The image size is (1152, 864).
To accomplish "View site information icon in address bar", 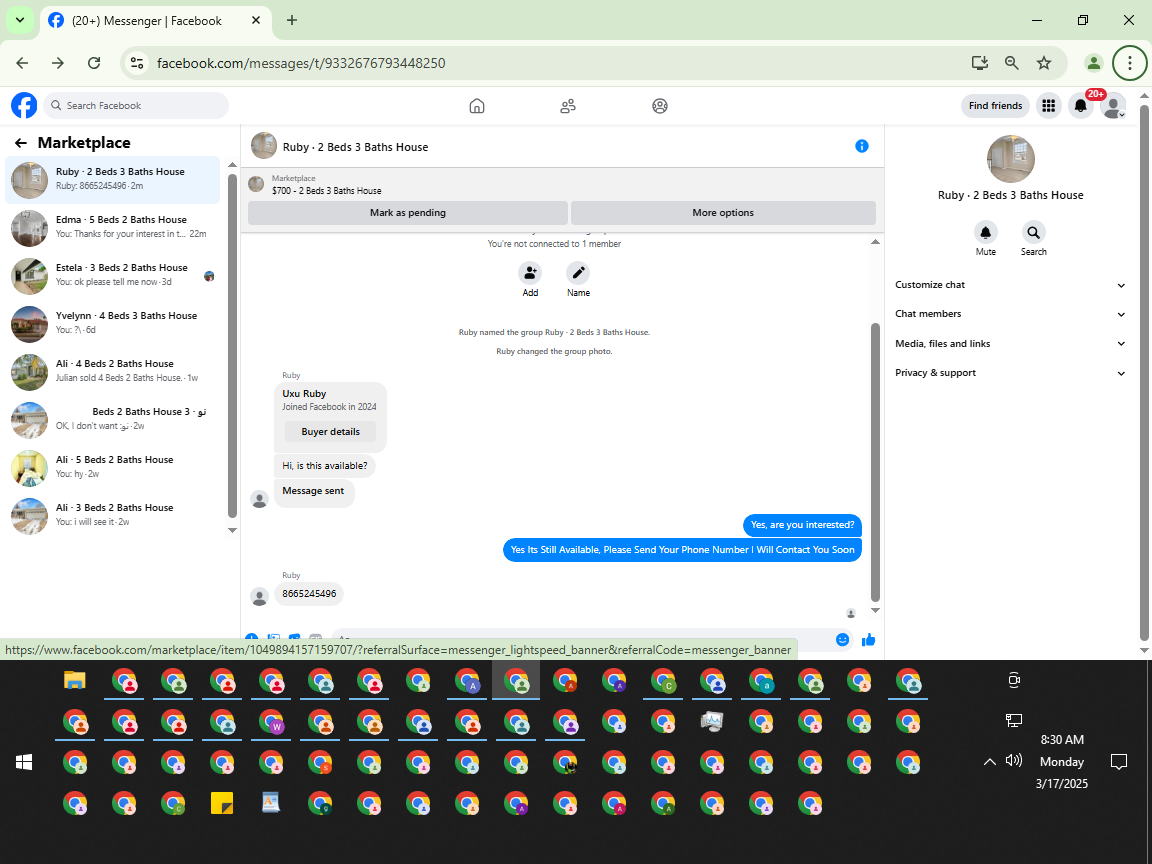I will (x=137, y=63).
